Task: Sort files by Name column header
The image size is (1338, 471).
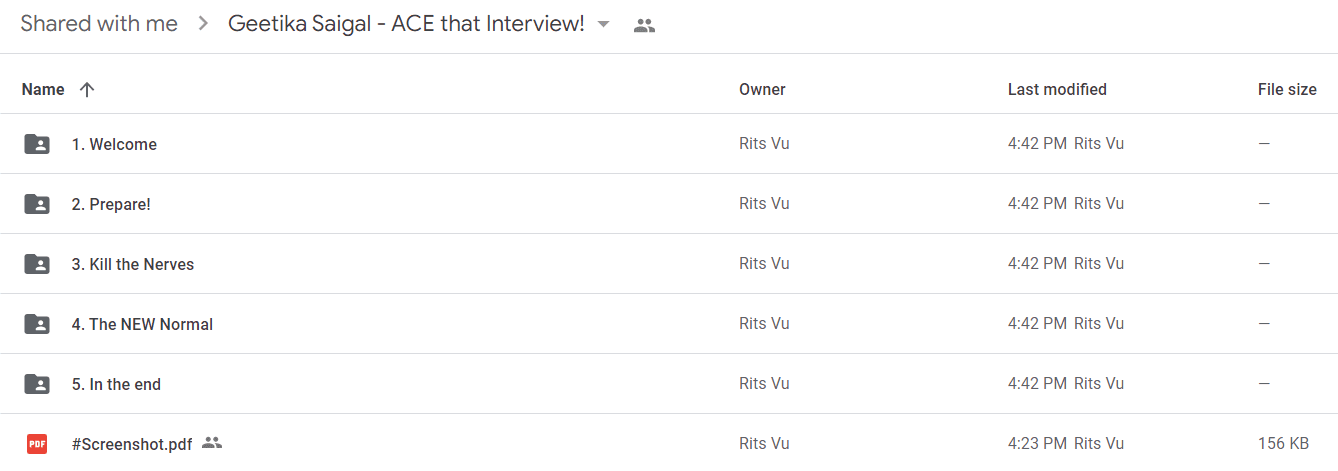Action: (43, 90)
